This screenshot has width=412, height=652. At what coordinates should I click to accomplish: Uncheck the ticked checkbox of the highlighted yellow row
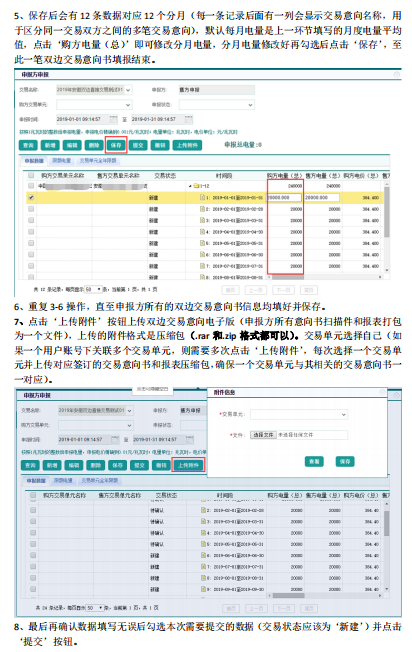(31, 198)
